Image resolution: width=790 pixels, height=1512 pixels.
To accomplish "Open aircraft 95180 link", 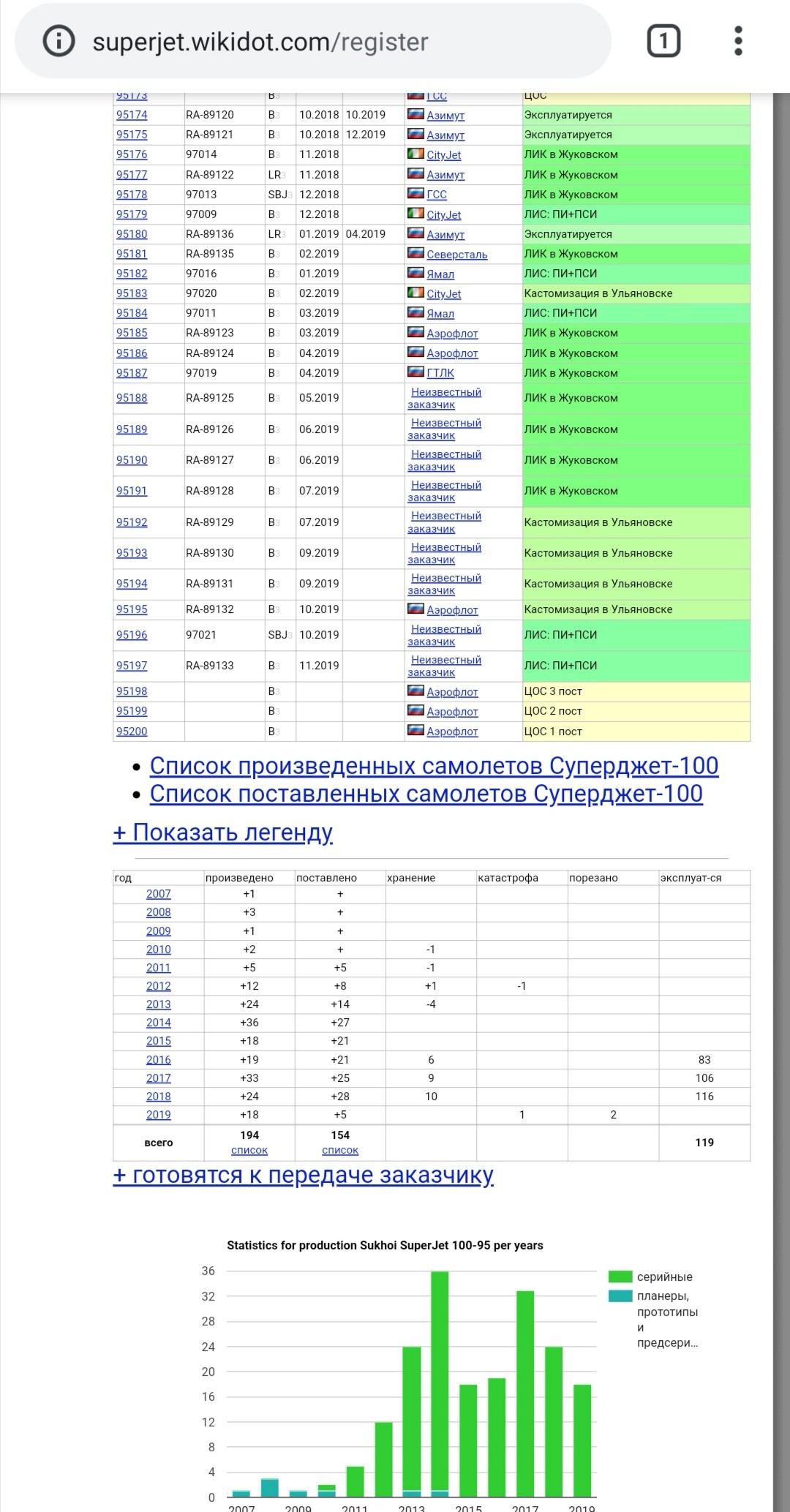I will [x=132, y=234].
